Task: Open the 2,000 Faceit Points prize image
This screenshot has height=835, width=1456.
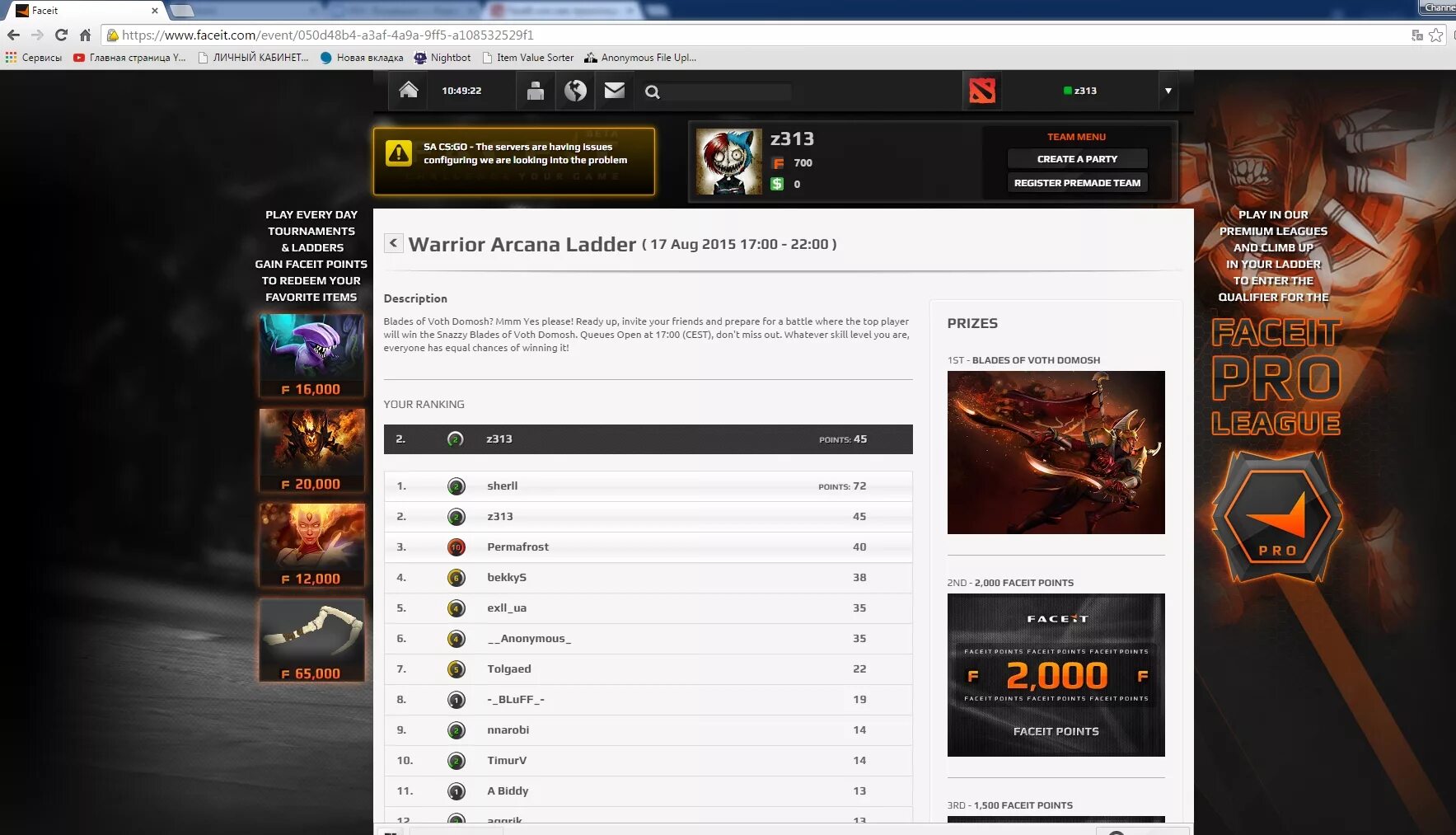Action: click(1056, 675)
